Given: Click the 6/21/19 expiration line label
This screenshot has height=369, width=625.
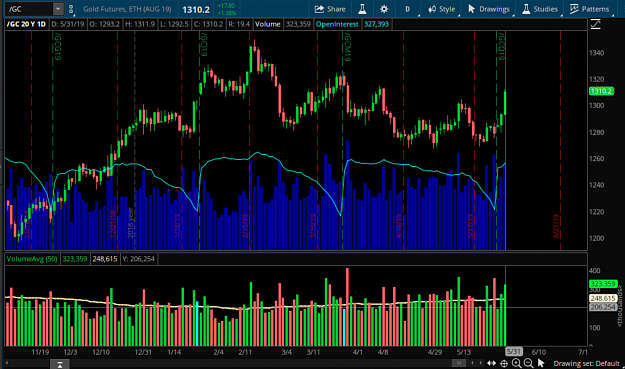Looking at the screenshot, I should (556, 226).
